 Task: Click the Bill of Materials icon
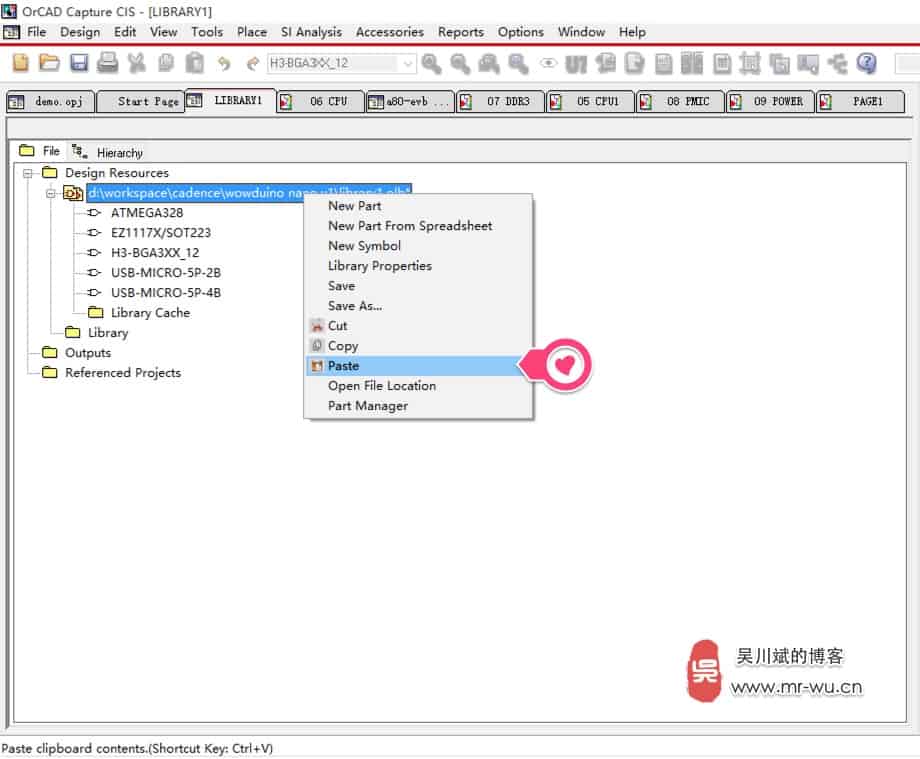722,63
